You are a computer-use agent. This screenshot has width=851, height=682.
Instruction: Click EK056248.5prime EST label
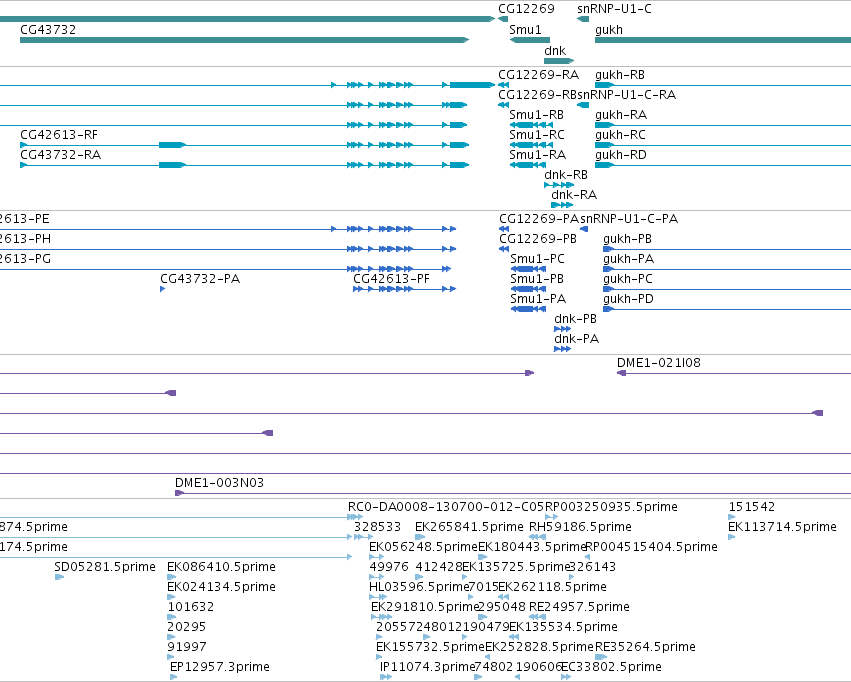pos(423,547)
